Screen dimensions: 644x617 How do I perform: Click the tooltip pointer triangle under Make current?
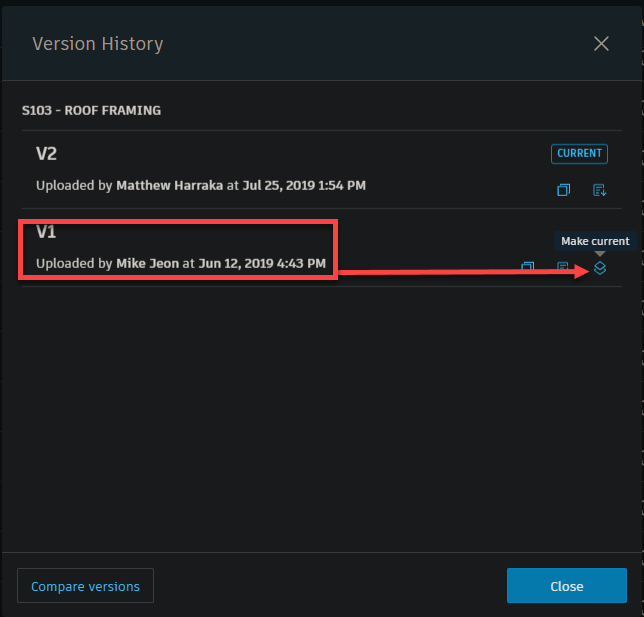tap(600, 253)
